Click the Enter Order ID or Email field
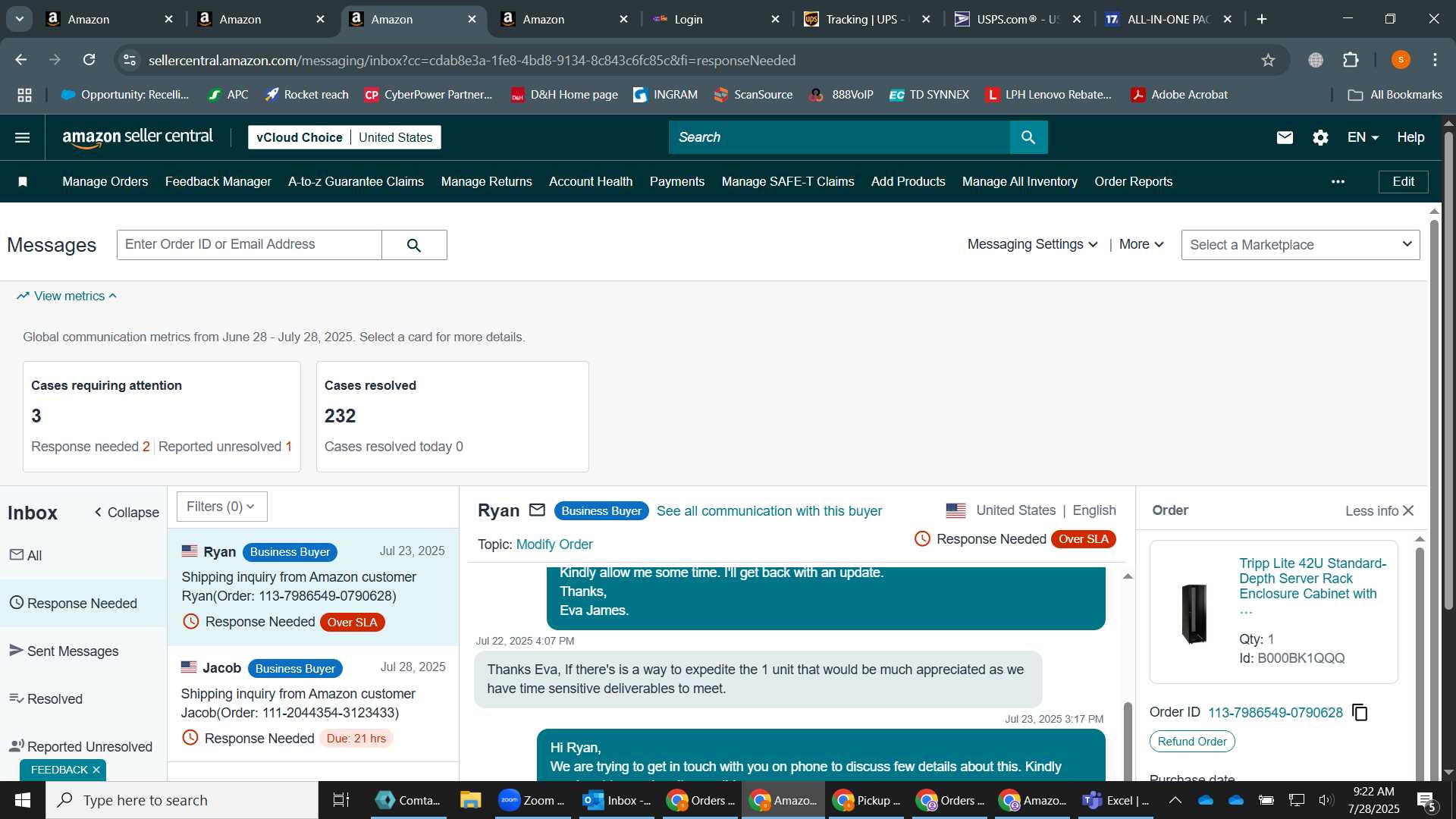The width and height of the screenshot is (1456, 819). [249, 245]
